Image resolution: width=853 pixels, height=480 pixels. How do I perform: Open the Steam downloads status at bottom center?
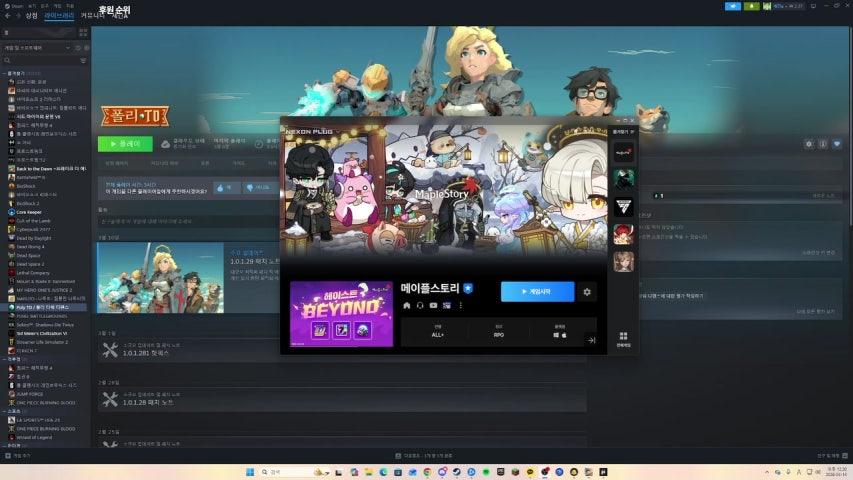[424, 456]
